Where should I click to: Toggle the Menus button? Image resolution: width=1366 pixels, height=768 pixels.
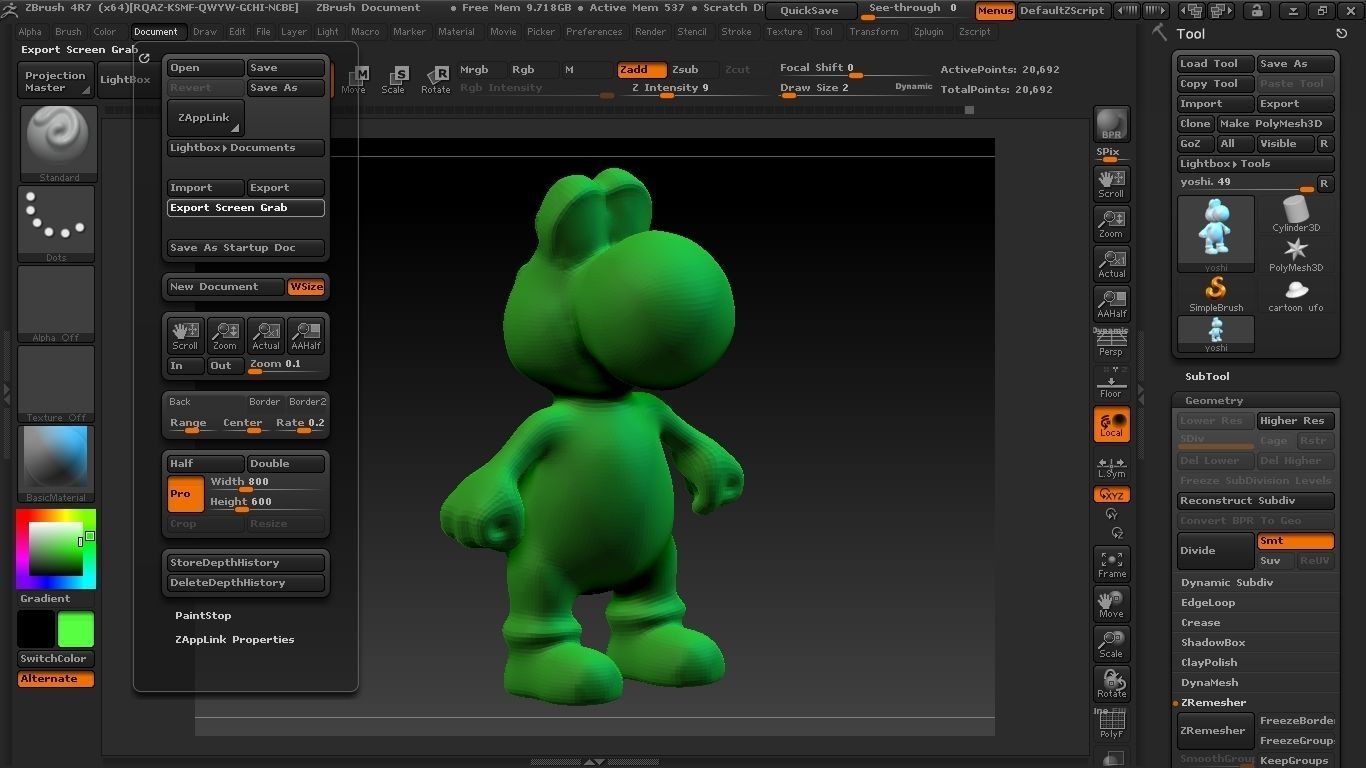coord(995,11)
